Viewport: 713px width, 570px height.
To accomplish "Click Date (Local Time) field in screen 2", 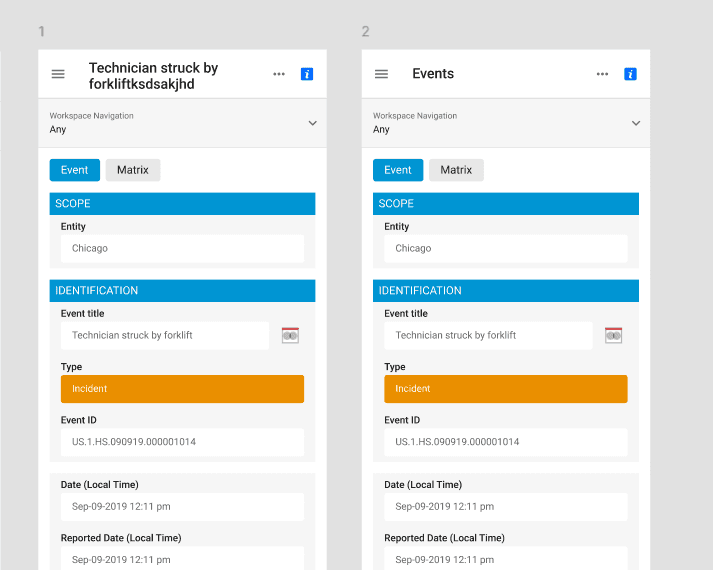I will tap(506, 507).
